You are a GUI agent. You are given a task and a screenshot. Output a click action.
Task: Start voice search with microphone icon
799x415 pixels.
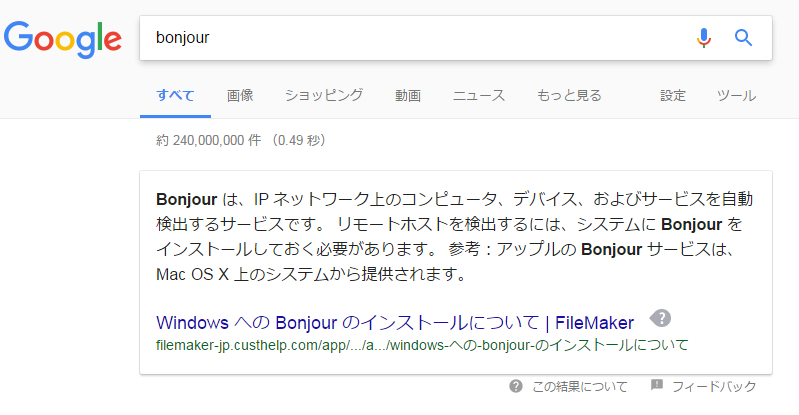pos(704,38)
